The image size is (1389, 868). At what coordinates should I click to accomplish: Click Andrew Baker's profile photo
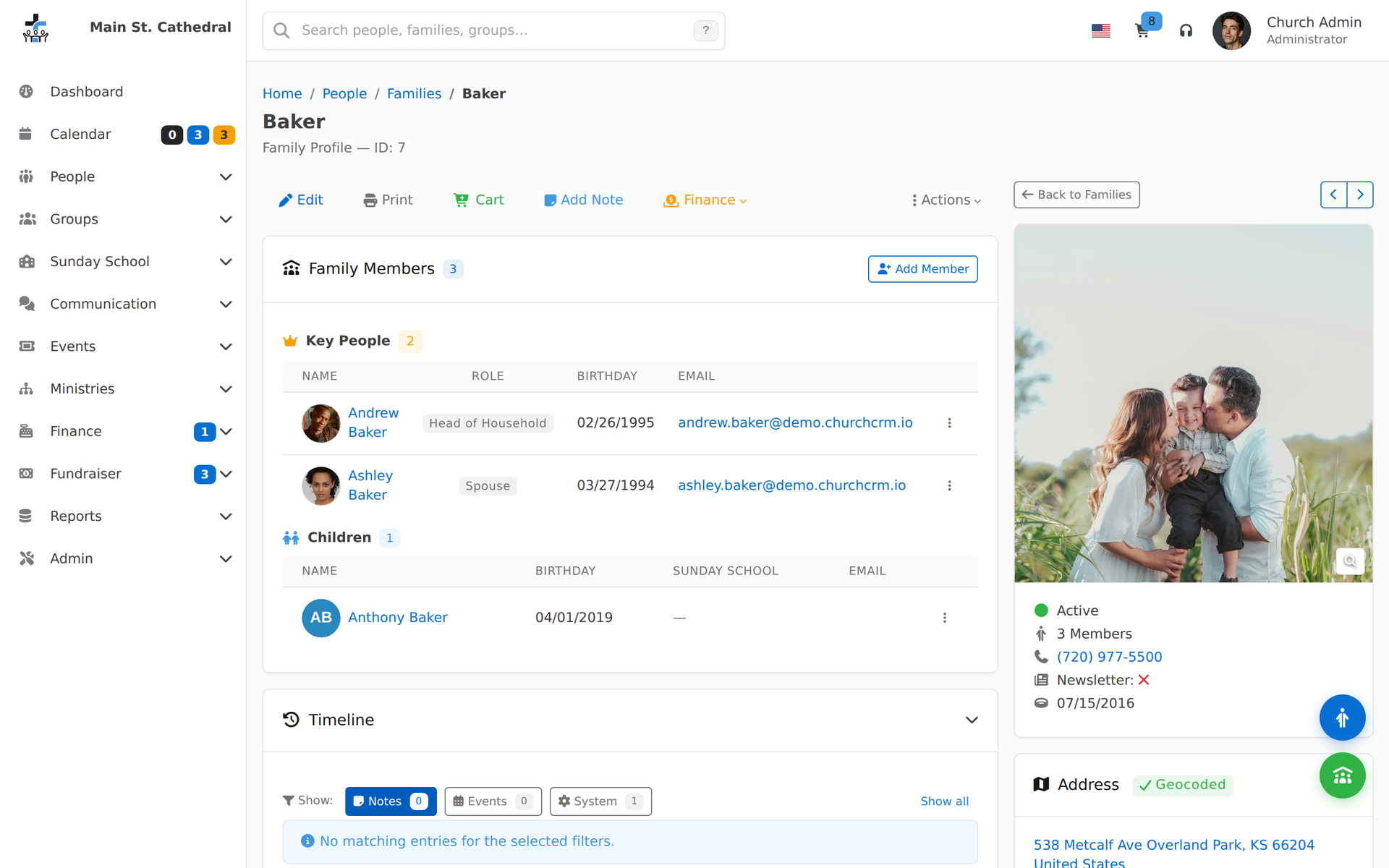[320, 423]
